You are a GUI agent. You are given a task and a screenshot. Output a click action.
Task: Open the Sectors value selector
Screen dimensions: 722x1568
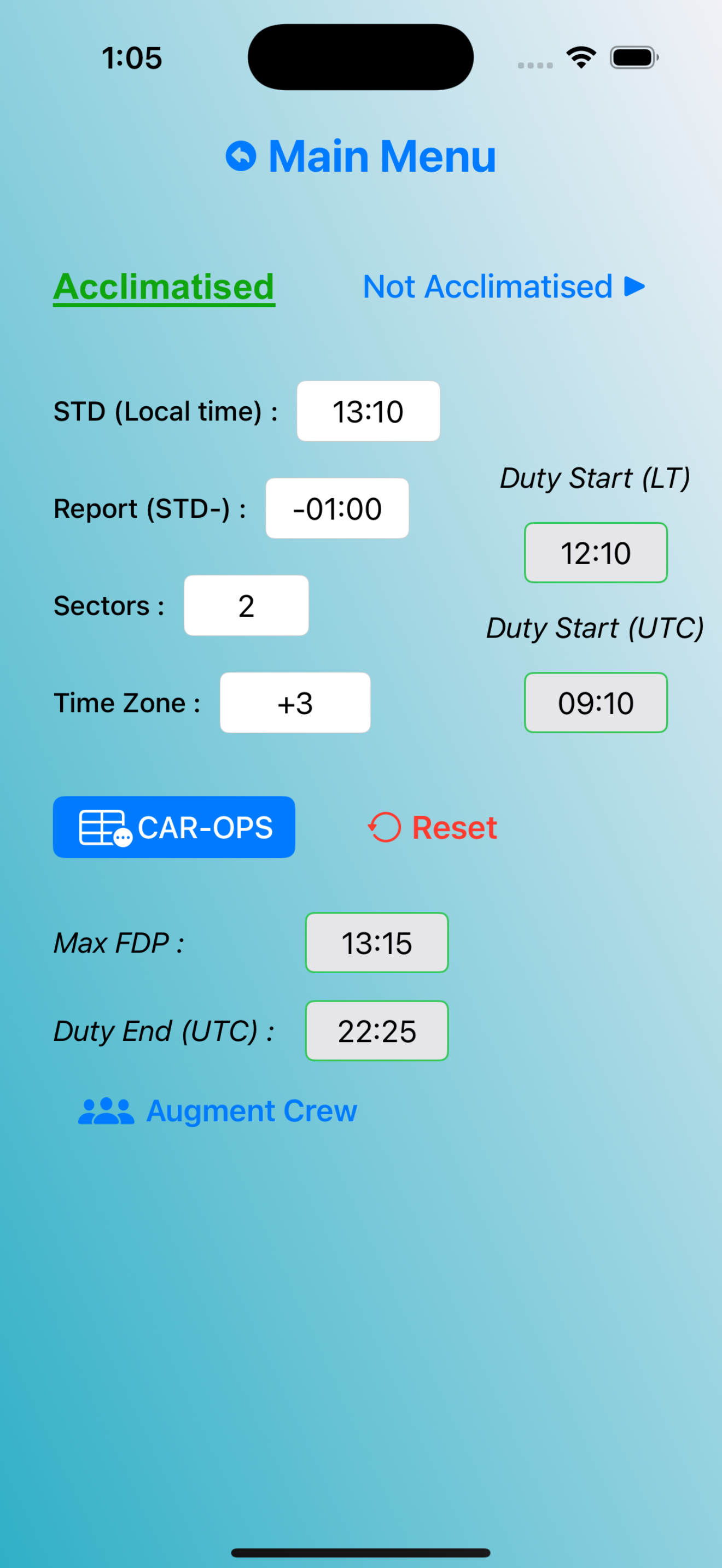247,606
